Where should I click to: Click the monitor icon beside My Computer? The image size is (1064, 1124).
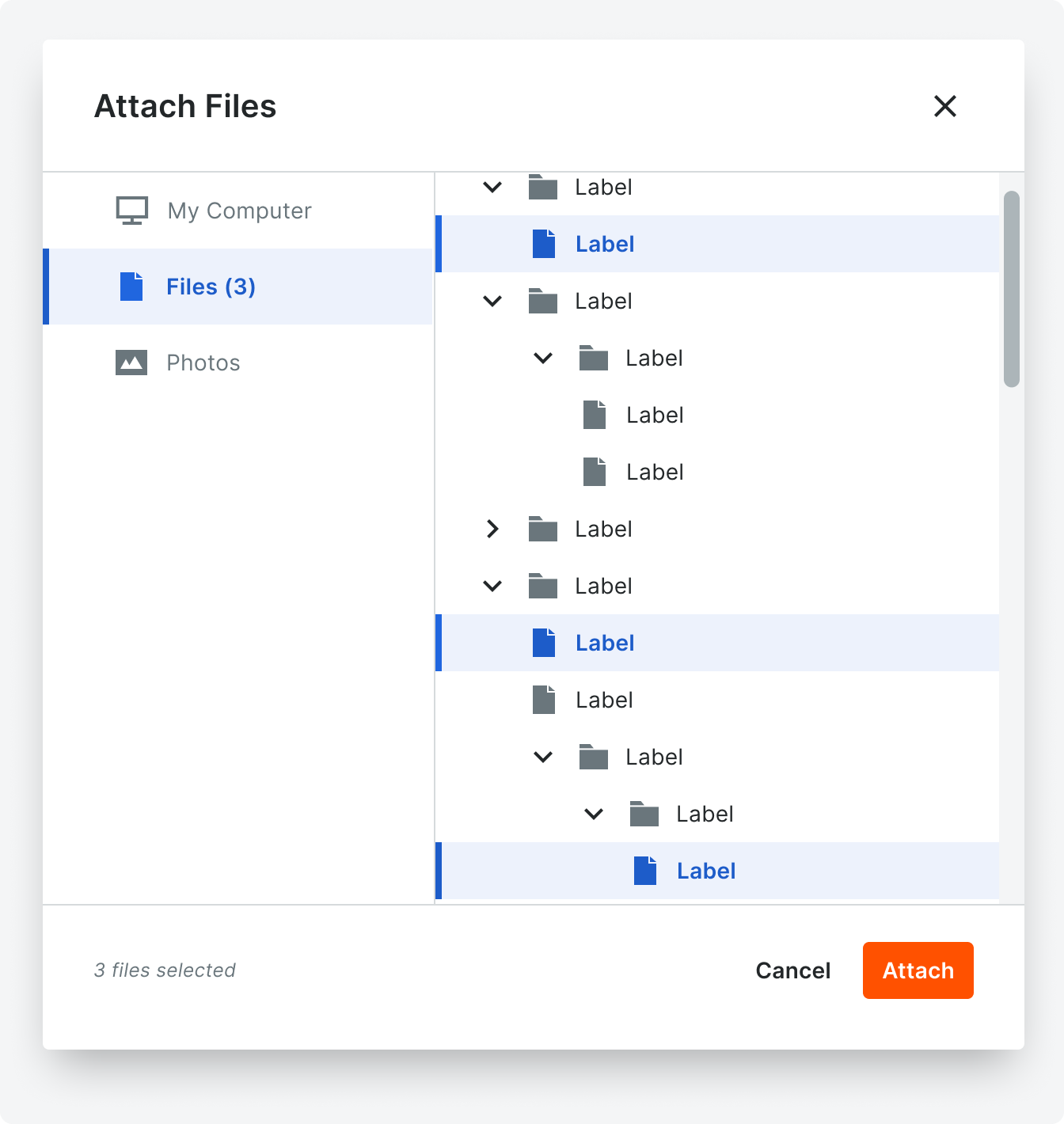(132, 211)
